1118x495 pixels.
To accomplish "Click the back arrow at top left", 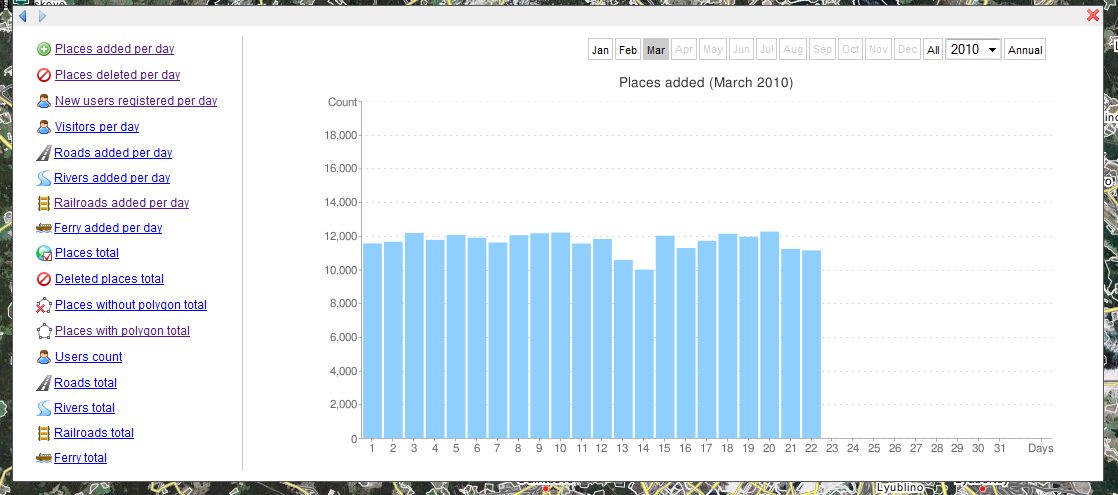I will click(x=23, y=16).
